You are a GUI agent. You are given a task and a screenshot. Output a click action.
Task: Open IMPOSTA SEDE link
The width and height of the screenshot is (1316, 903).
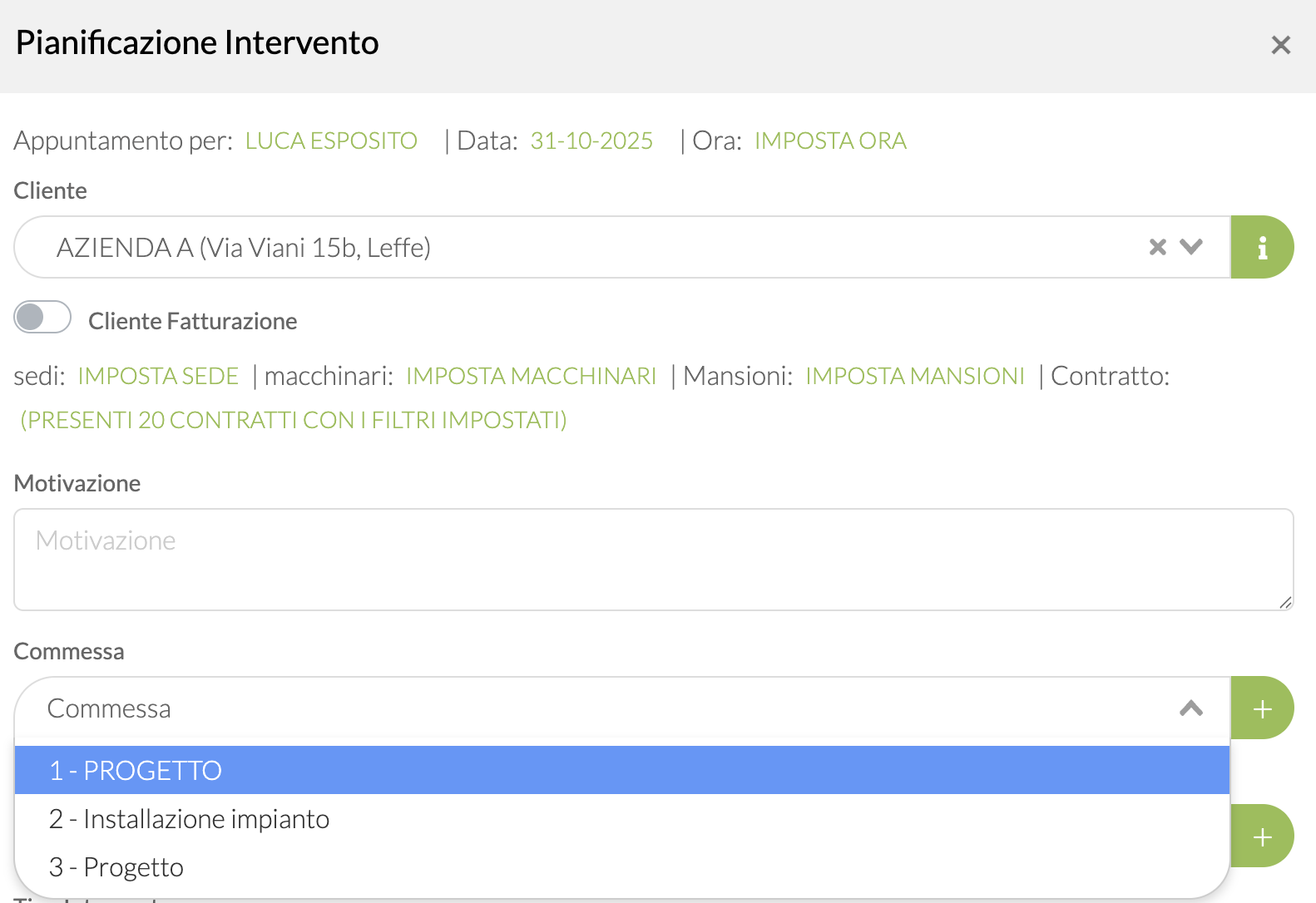158,376
